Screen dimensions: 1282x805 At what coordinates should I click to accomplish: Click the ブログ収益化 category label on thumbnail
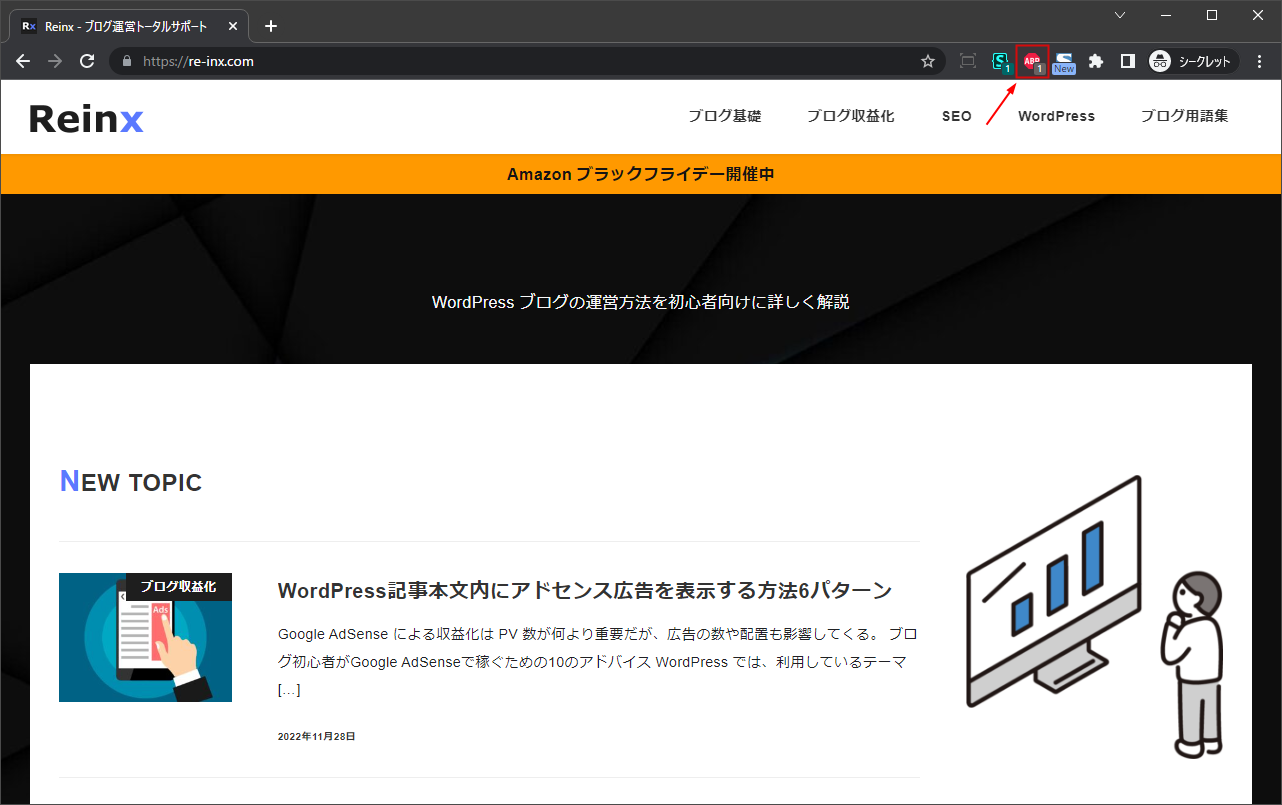(179, 587)
